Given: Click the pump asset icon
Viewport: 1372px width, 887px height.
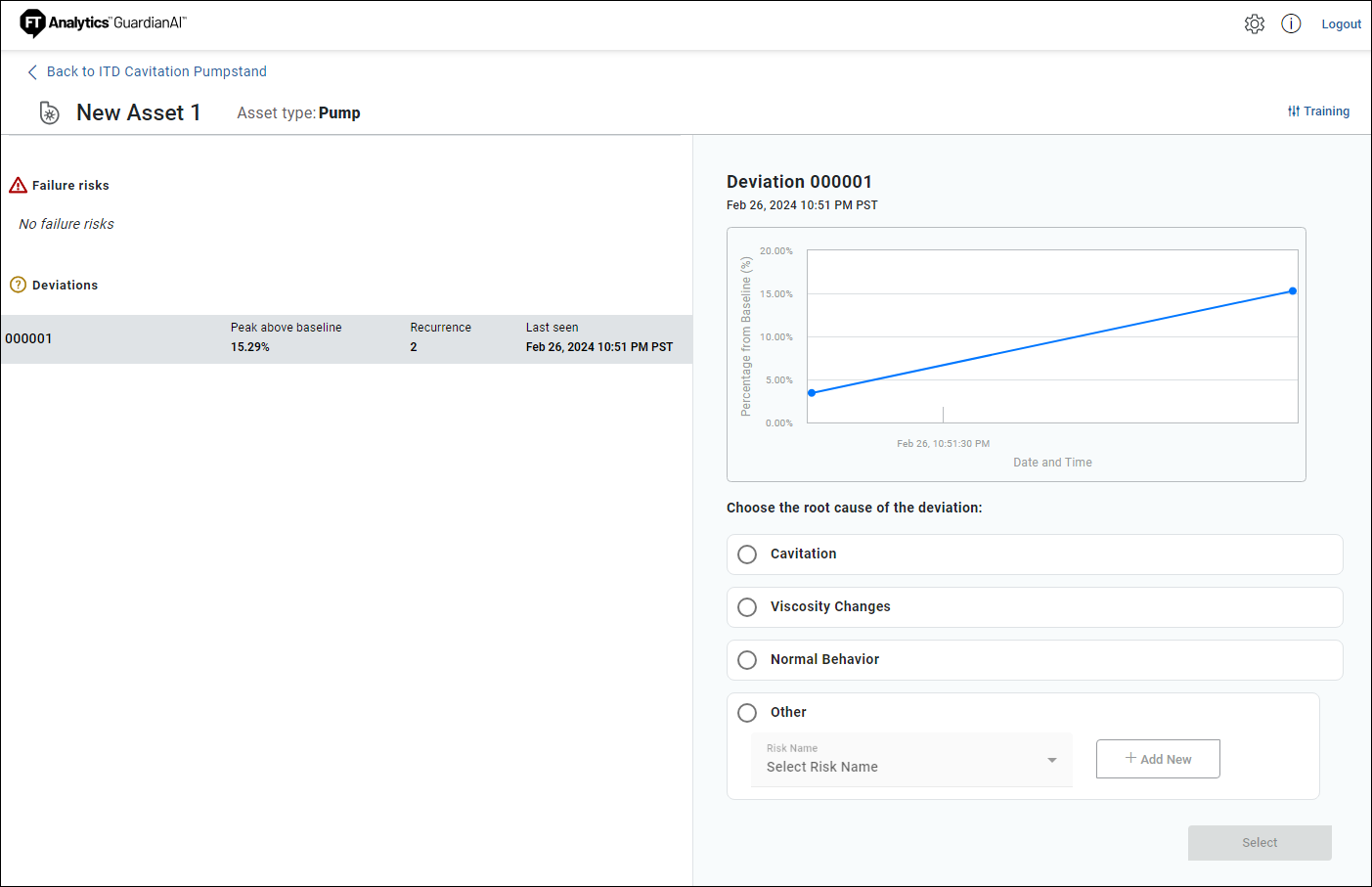Looking at the screenshot, I should click(x=49, y=113).
